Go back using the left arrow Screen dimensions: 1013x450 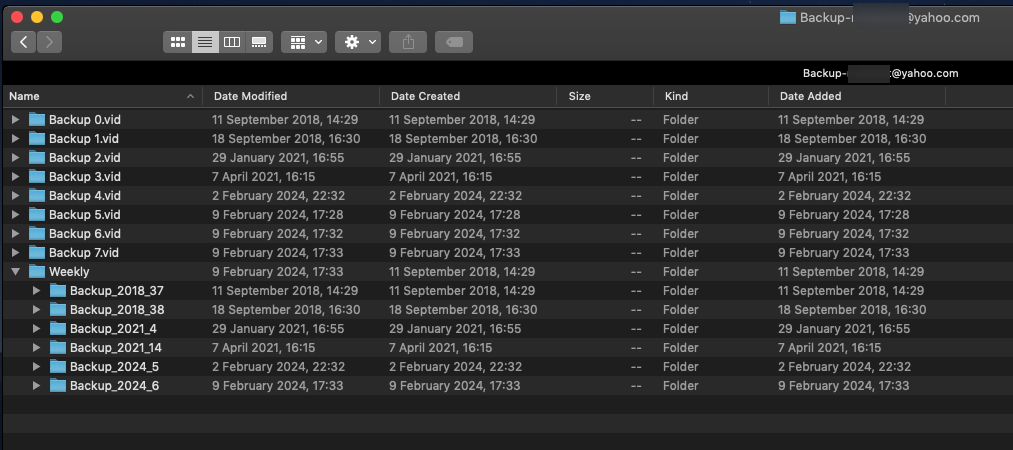coord(24,42)
